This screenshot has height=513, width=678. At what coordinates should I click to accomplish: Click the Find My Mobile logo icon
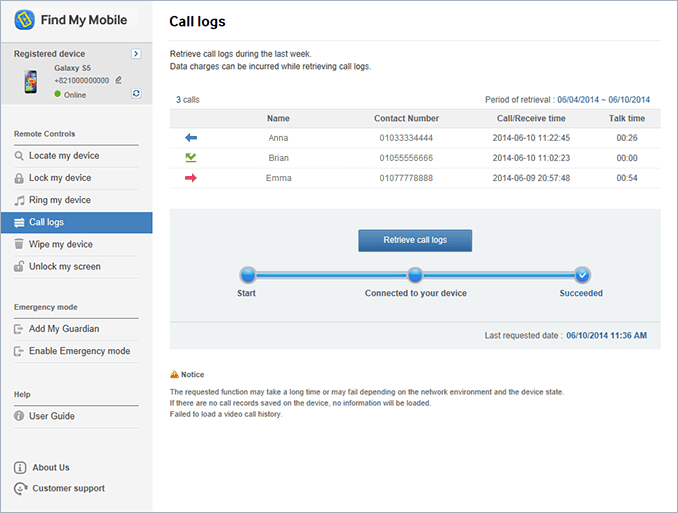point(26,19)
